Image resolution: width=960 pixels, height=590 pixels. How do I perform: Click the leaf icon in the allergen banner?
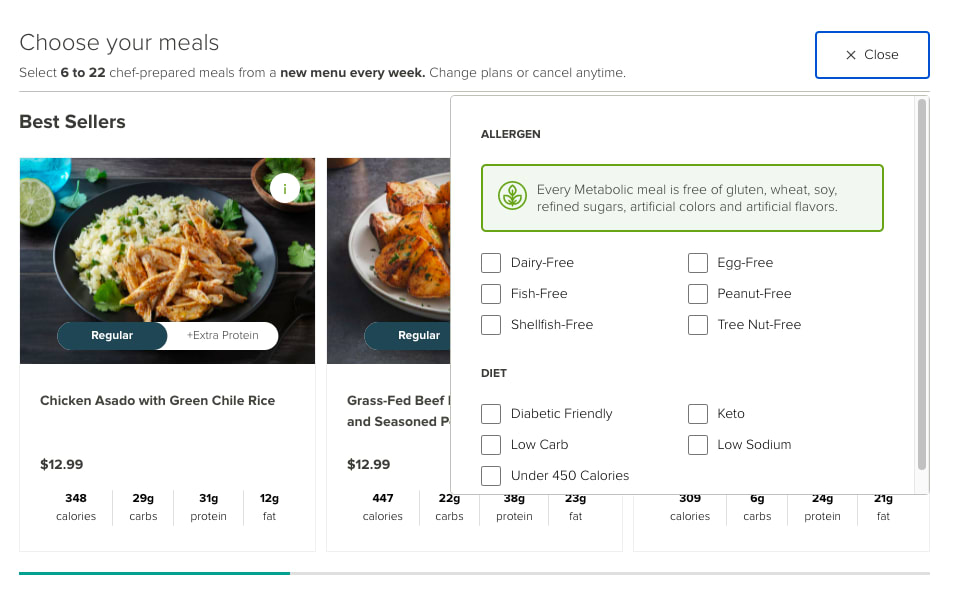coord(513,197)
